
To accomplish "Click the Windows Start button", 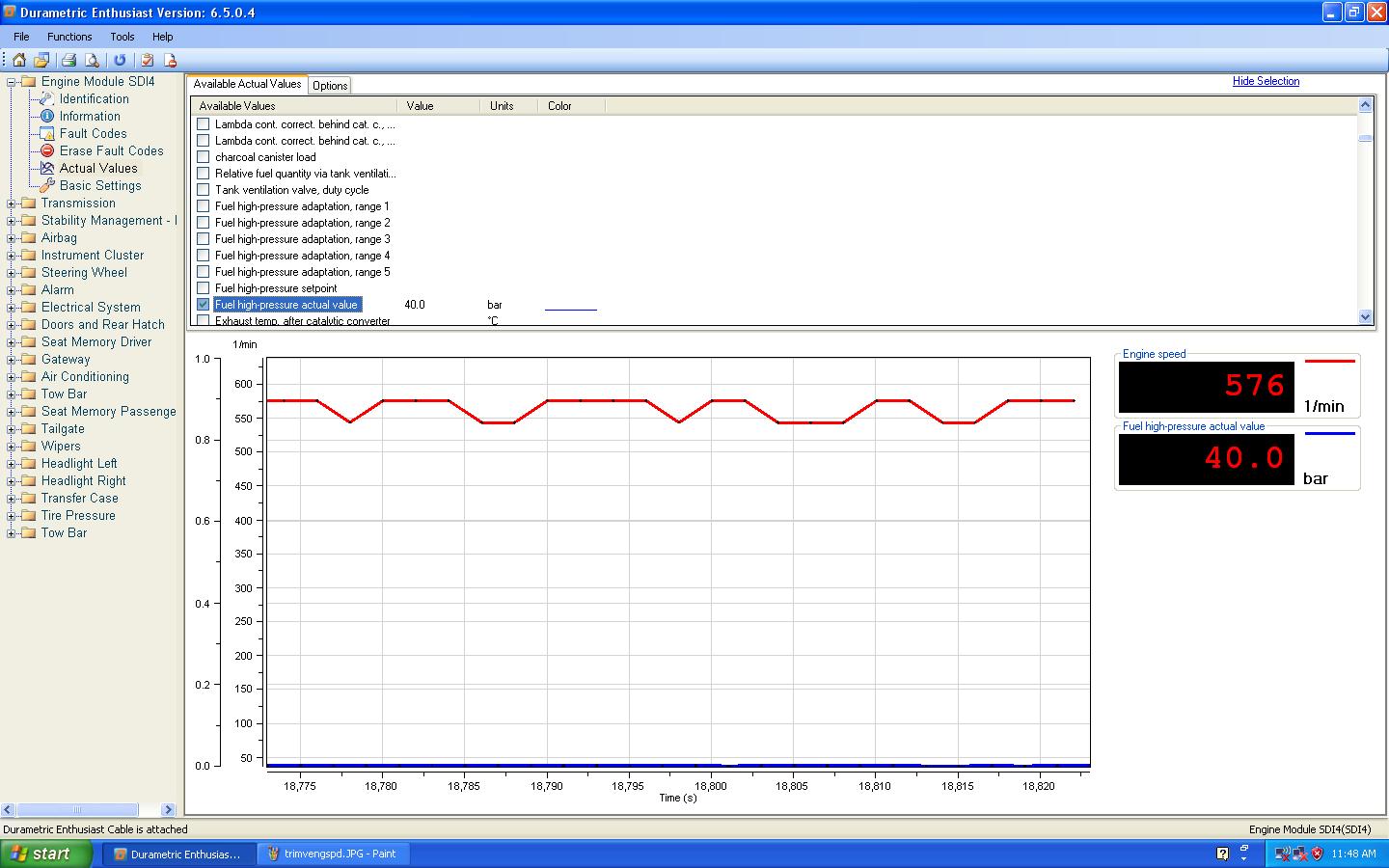I will point(45,854).
